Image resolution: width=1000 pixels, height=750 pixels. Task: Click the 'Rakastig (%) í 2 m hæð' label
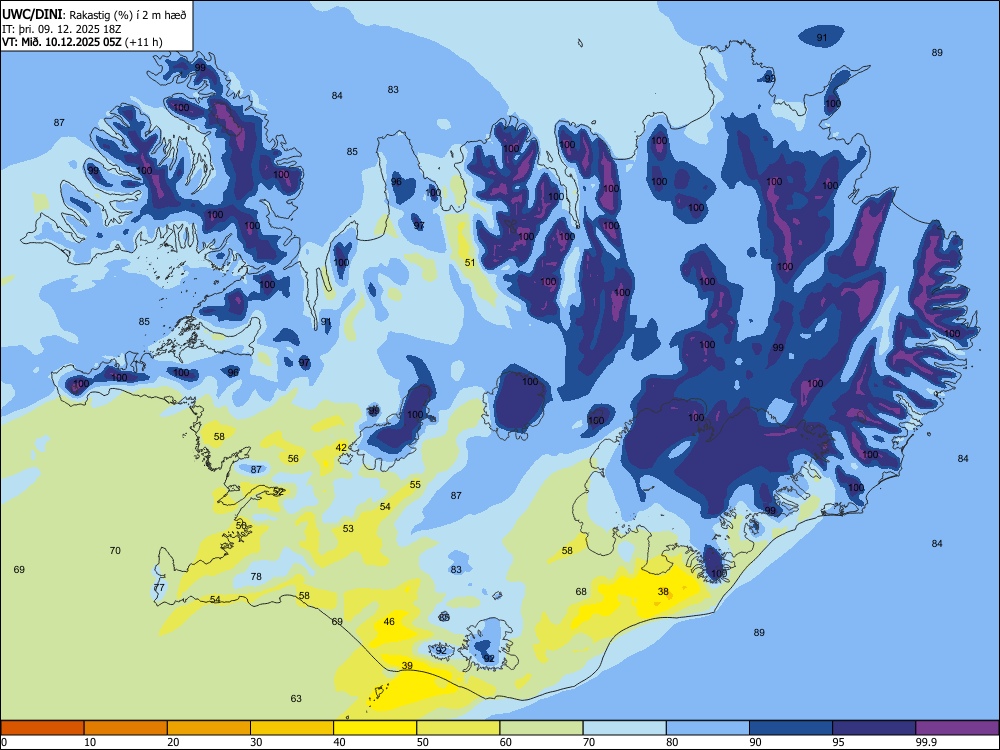tap(128, 15)
